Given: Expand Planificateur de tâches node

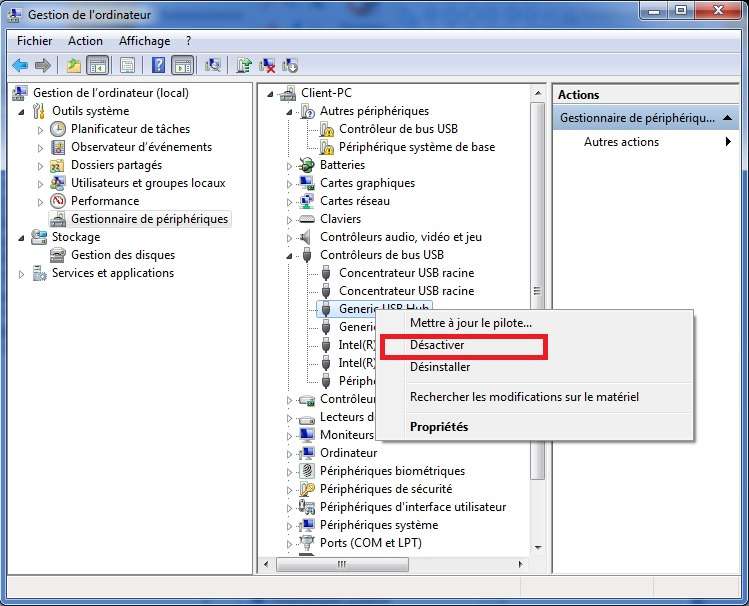Looking at the screenshot, I should click(x=40, y=130).
